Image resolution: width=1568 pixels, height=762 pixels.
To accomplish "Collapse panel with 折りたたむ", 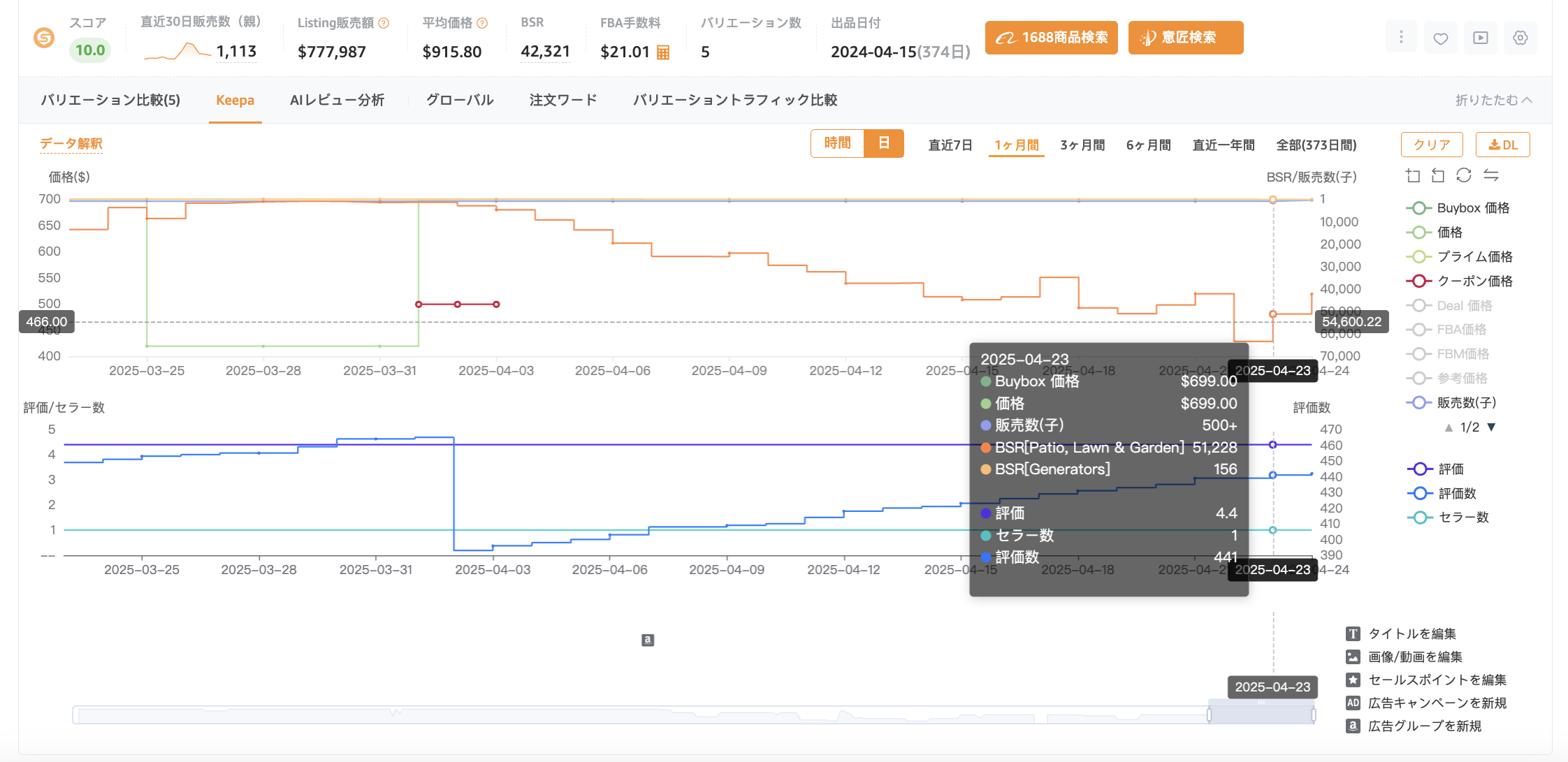I will (x=1493, y=101).
